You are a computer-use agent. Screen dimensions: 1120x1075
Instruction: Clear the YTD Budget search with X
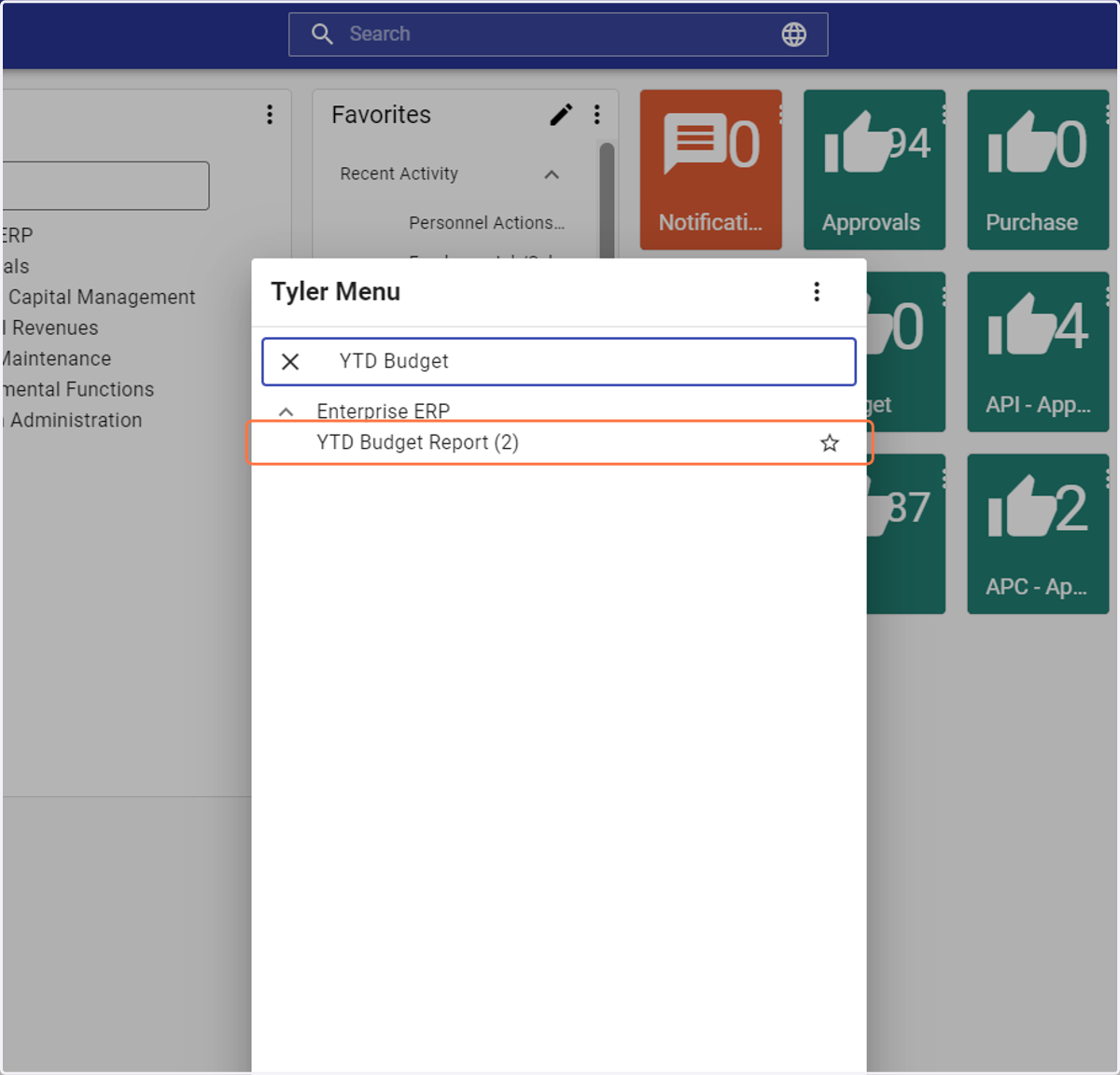point(290,362)
